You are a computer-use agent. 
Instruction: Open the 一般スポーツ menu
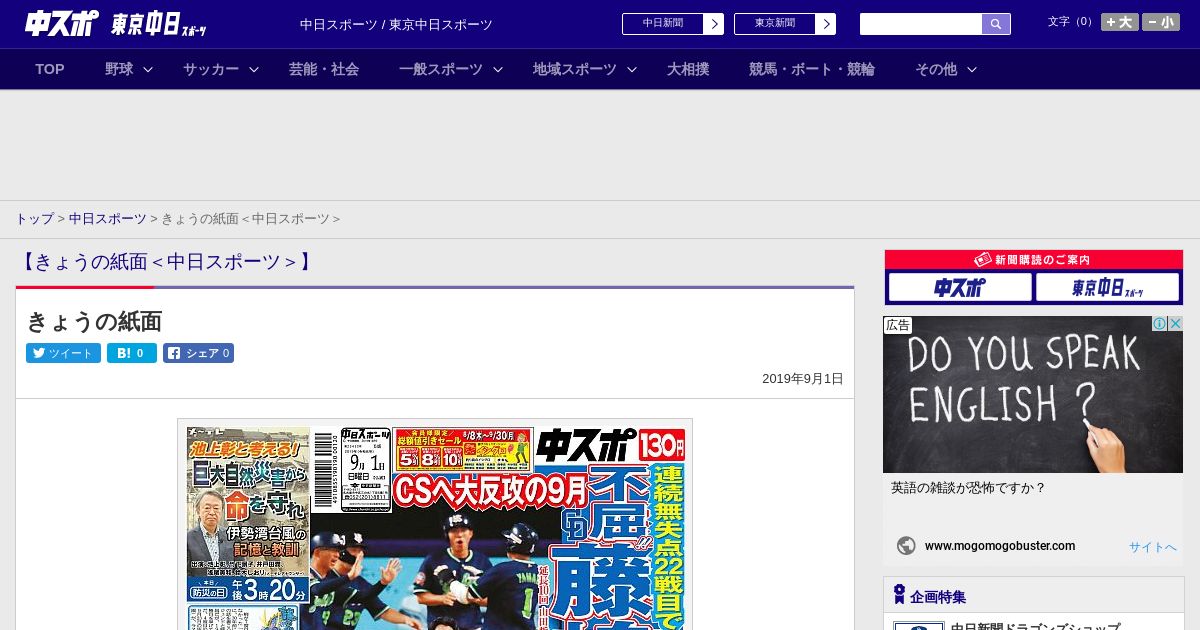point(441,69)
